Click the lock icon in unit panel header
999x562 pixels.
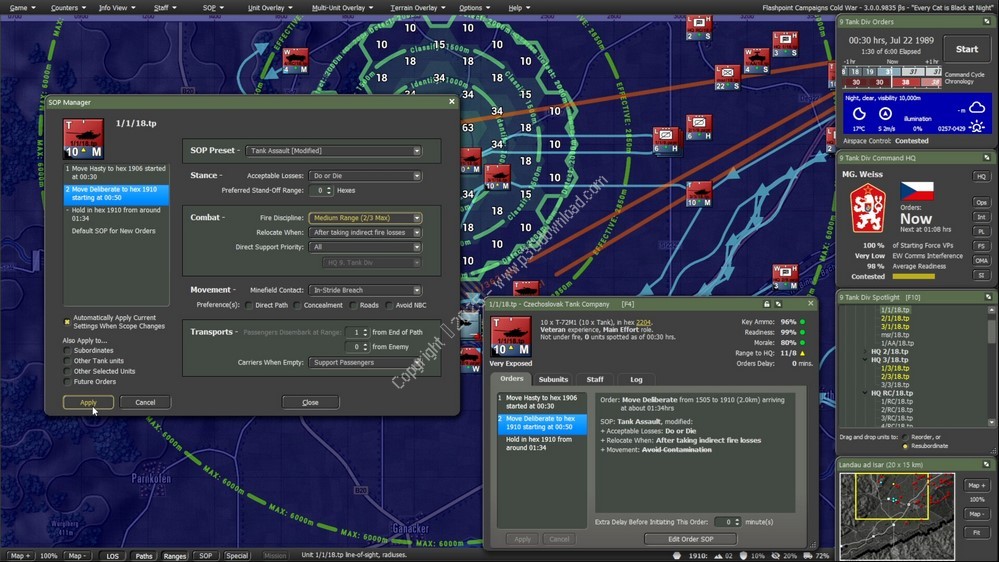767,303
